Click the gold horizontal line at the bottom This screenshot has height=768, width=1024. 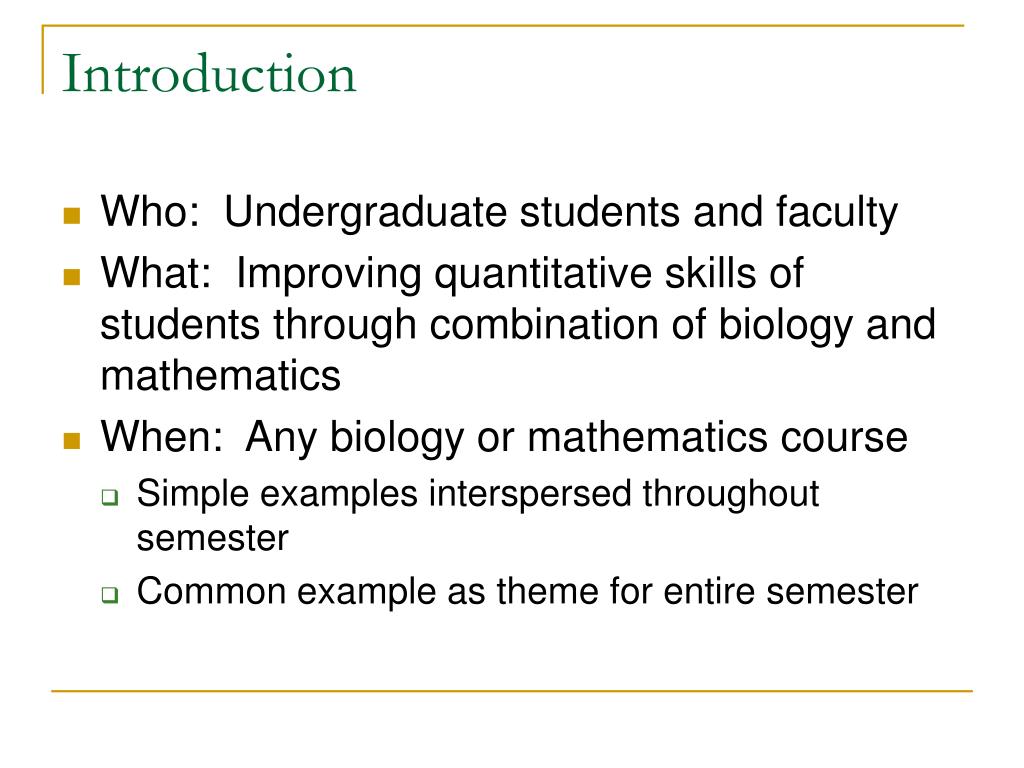pos(512,690)
